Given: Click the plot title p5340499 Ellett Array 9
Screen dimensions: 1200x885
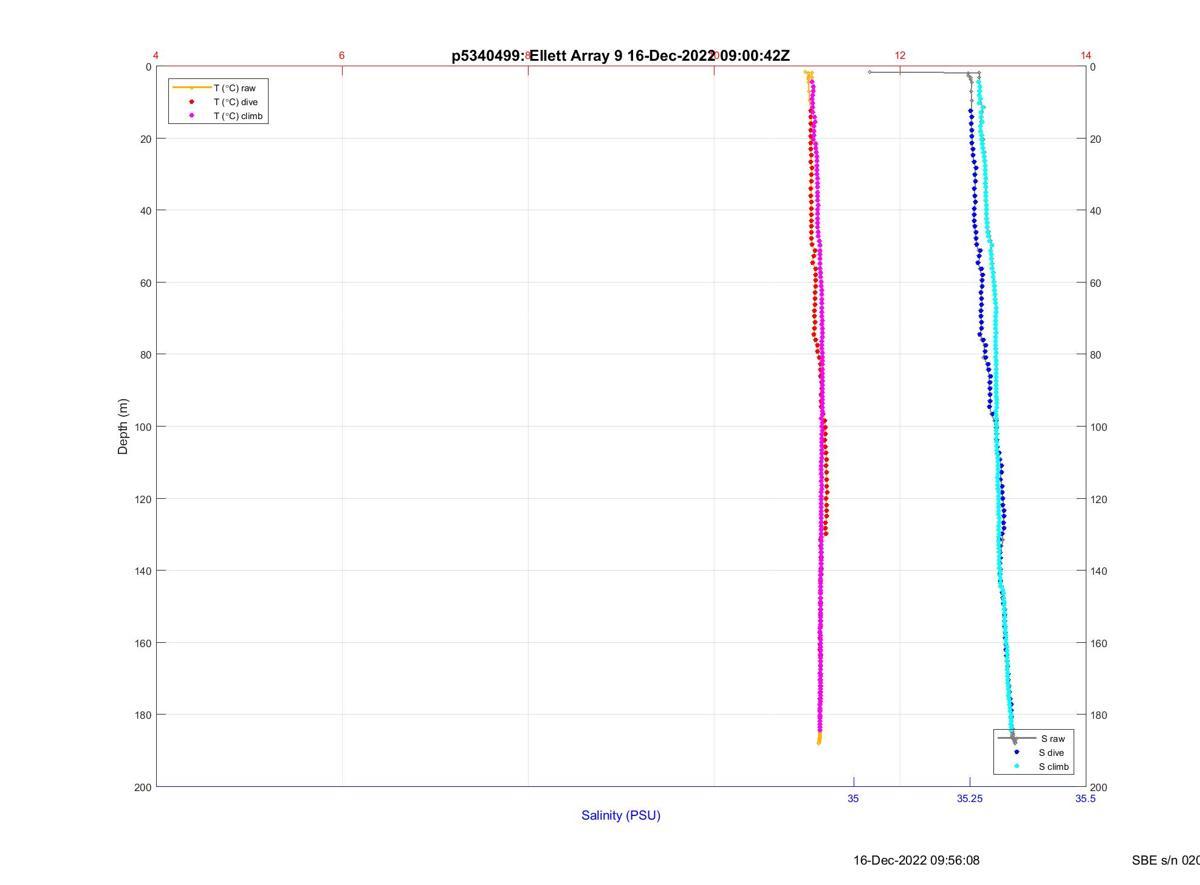Looking at the screenshot, I should pyautogui.click(x=621, y=56).
